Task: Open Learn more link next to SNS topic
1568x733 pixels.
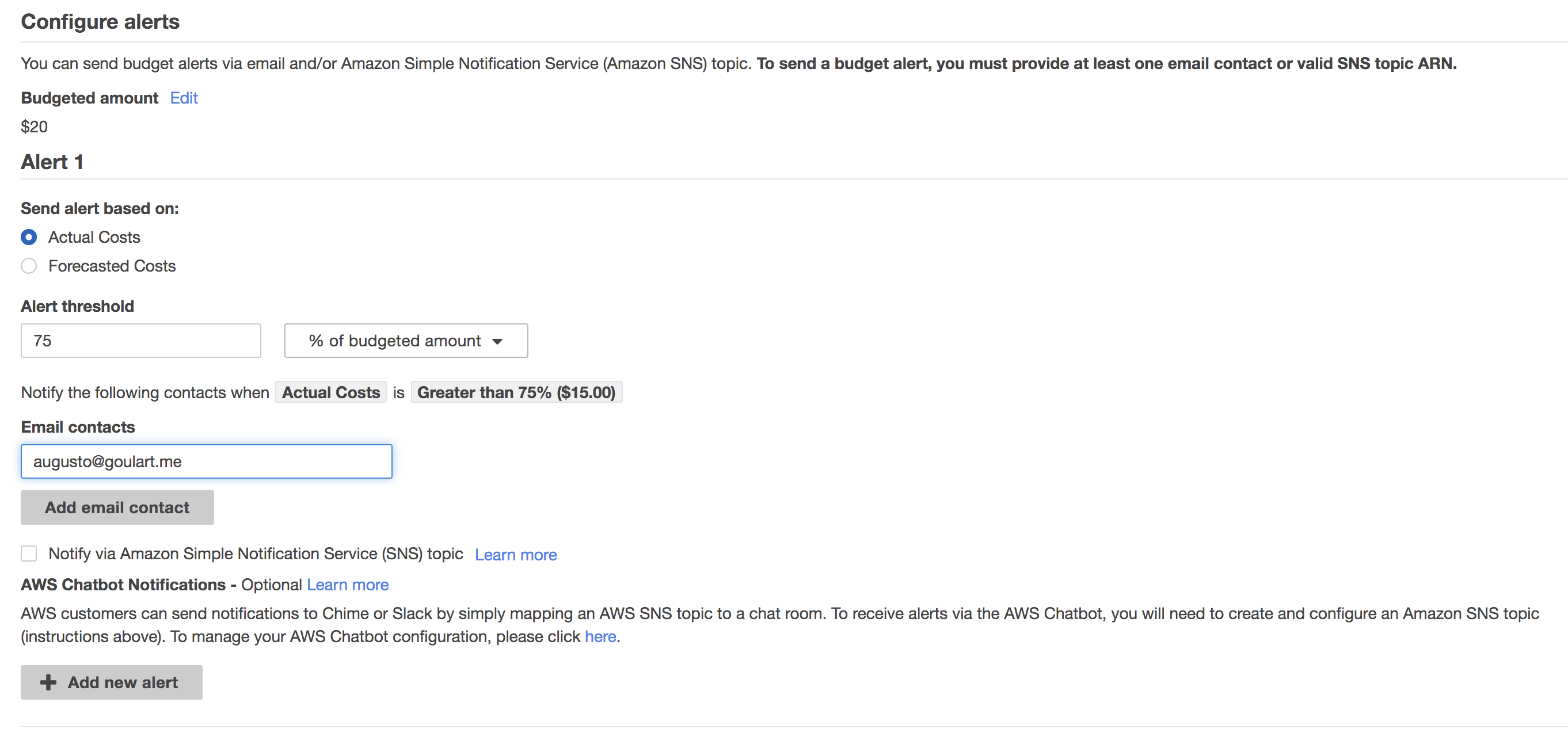Action: click(x=516, y=555)
